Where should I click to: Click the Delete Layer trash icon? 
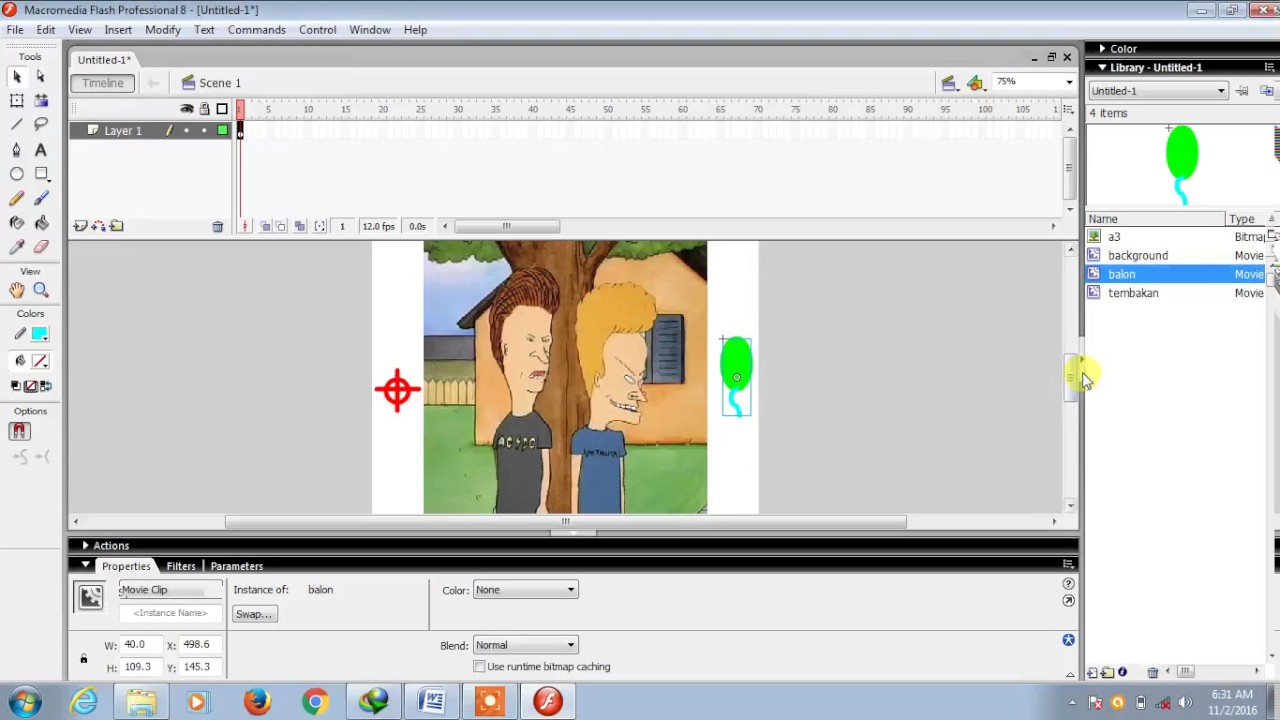coord(218,226)
